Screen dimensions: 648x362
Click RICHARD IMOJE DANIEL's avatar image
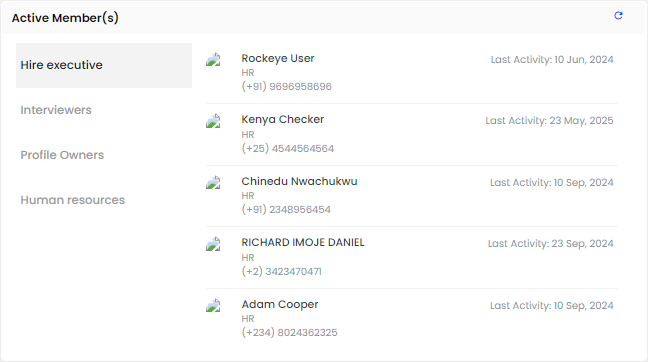point(213,244)
